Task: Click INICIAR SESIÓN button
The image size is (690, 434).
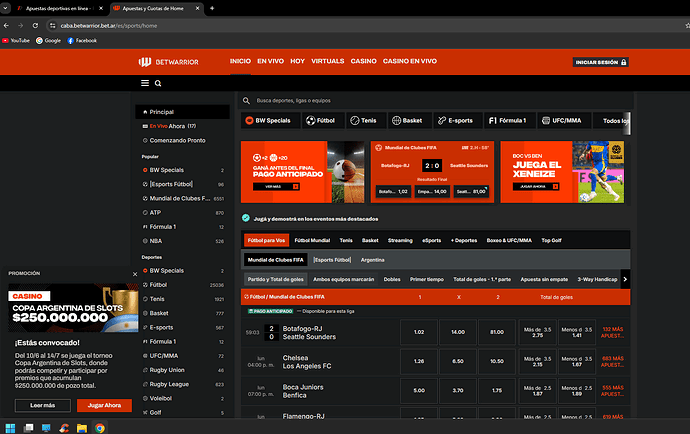Action: point(601,62)
